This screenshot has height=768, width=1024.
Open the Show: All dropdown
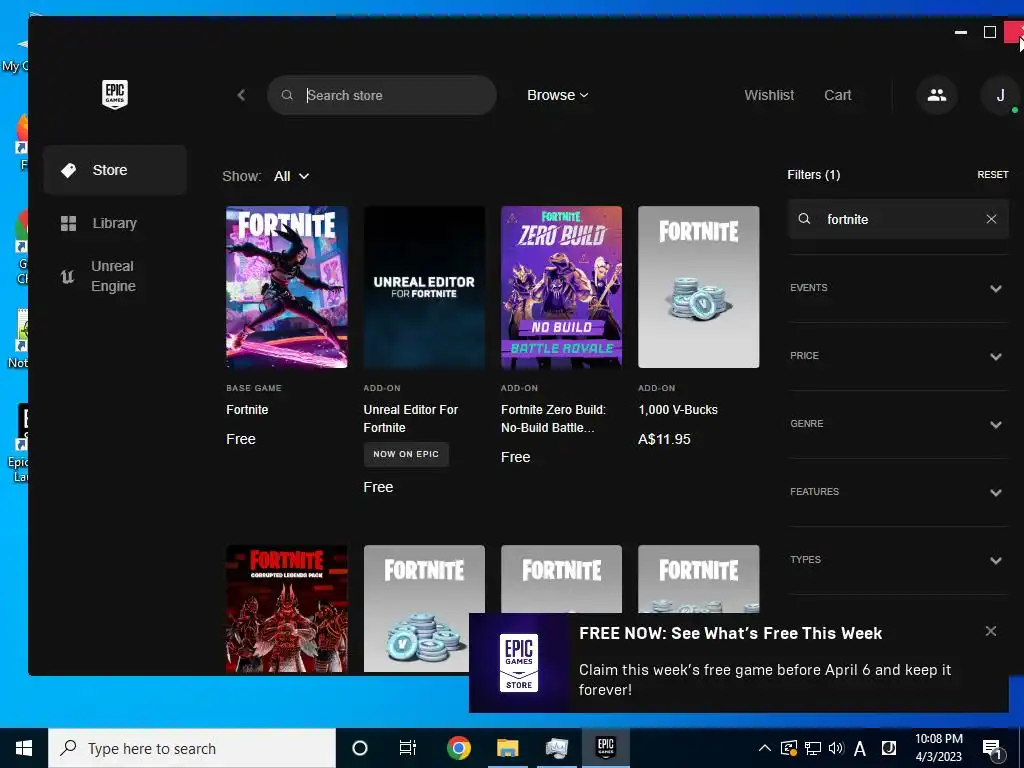click(291, 176)
